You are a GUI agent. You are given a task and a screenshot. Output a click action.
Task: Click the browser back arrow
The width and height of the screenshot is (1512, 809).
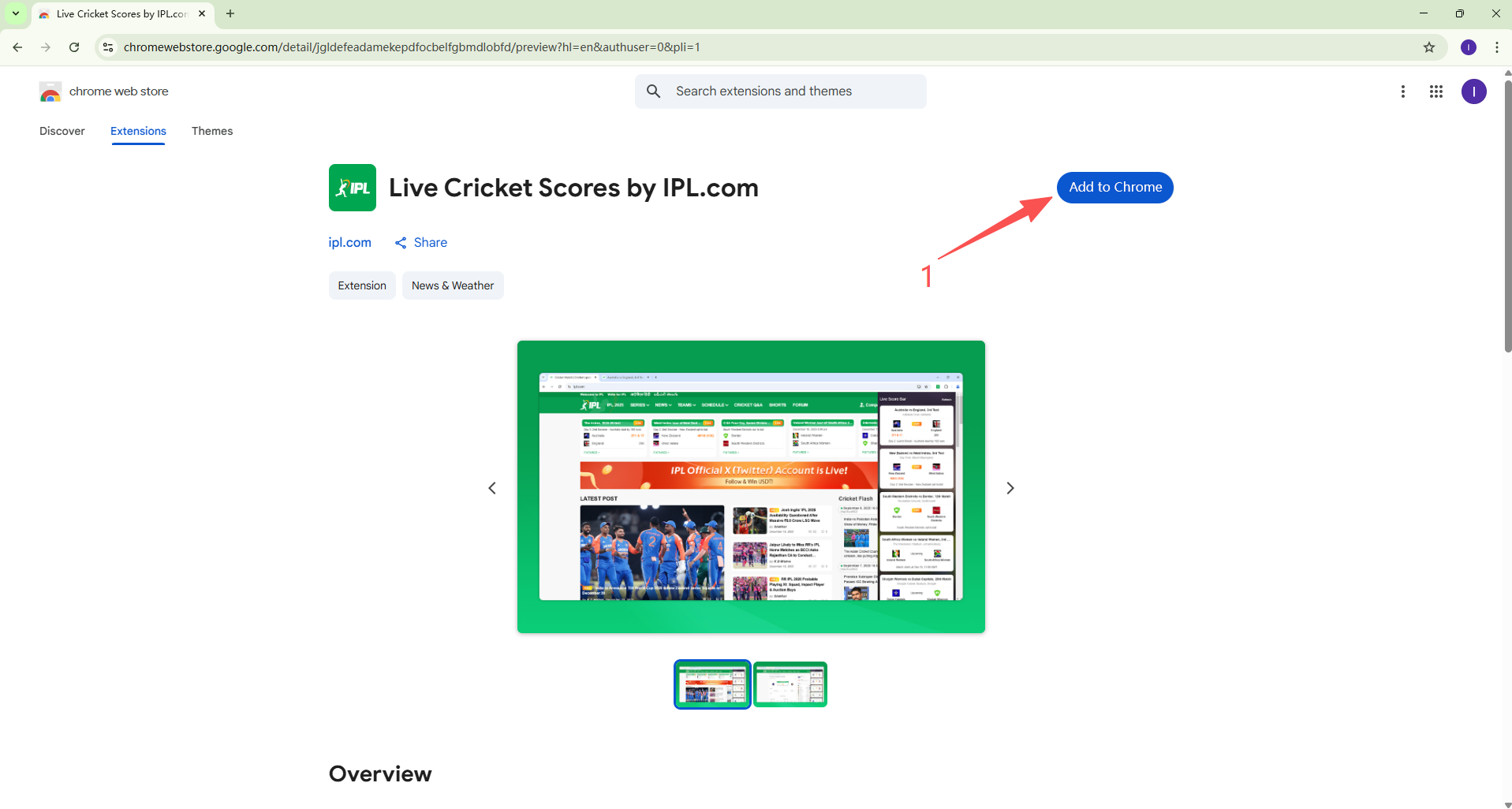(x=17, y=47)
